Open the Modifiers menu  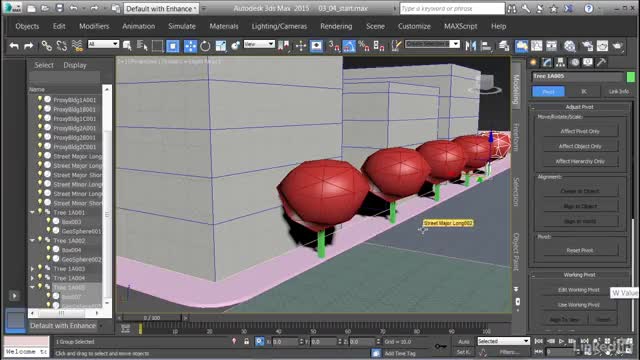coord(94,26)
